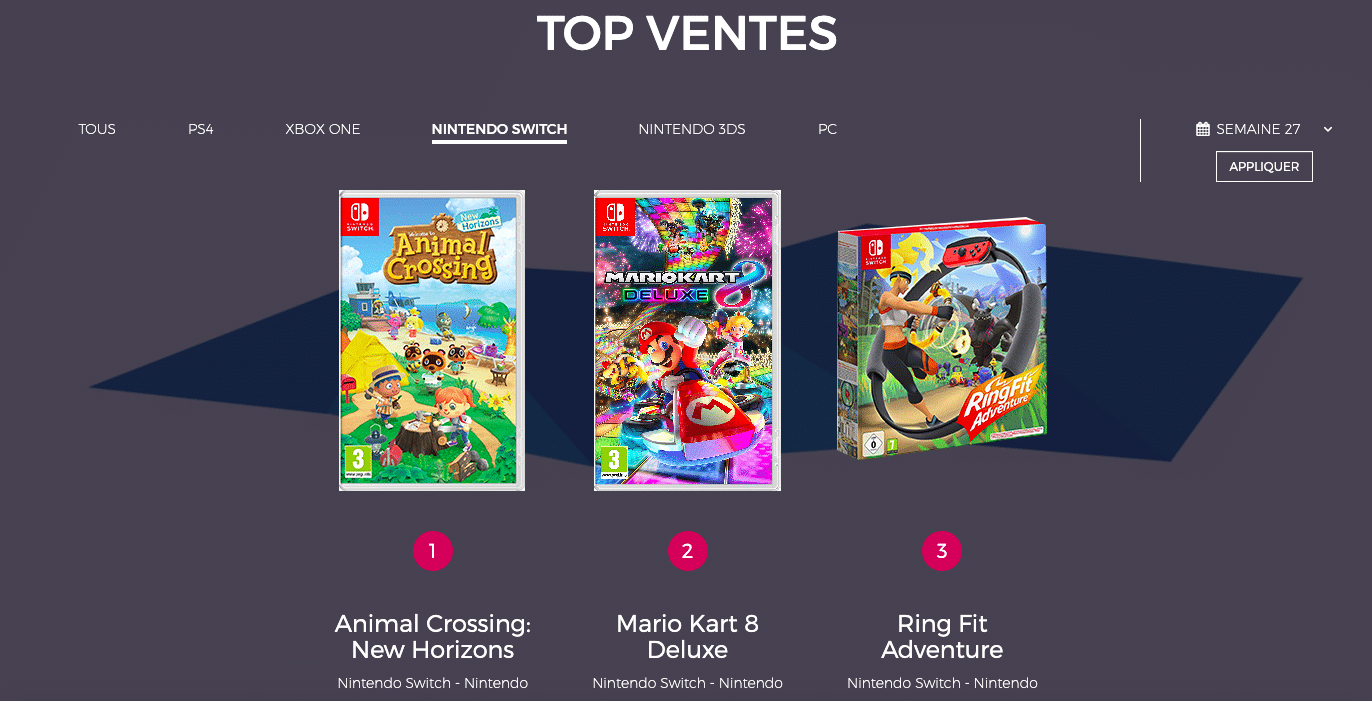Image resolution: width=1372 pixels, height=701 pixels.
Task: Open the Animal Crossing: New Horizons title link
Action: (x=432, y=637)
